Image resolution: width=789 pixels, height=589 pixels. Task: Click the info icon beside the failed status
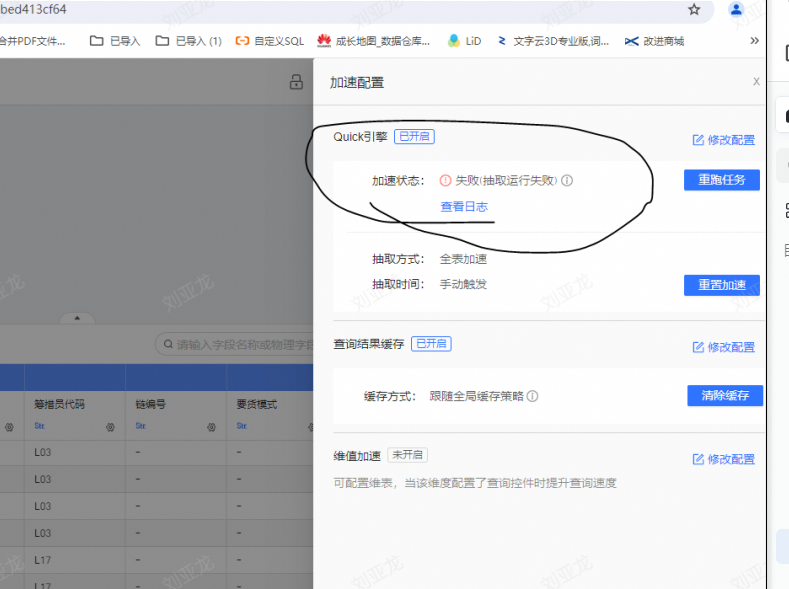click(567, 181)
